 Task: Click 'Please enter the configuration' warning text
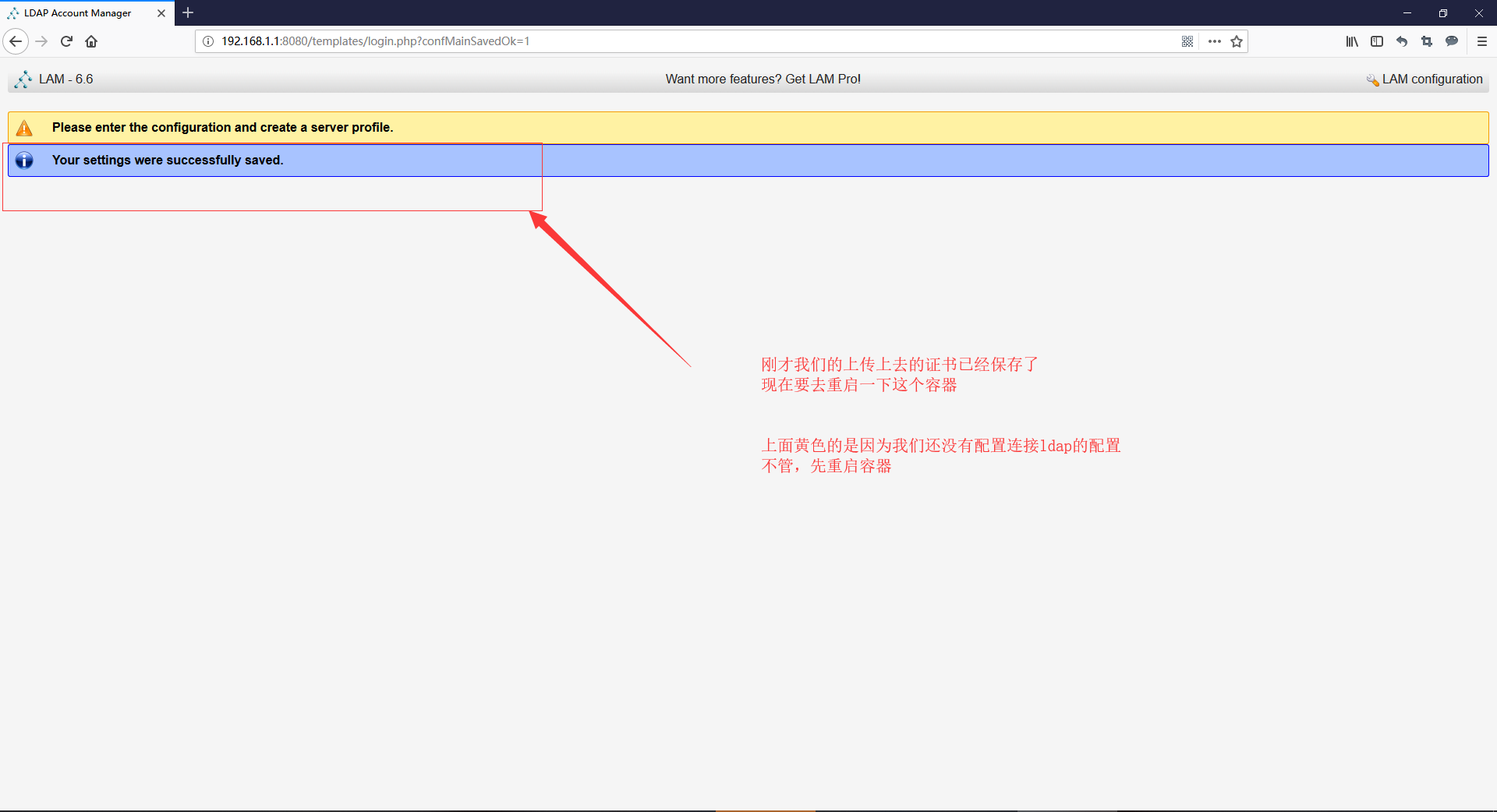click(222, 127)
